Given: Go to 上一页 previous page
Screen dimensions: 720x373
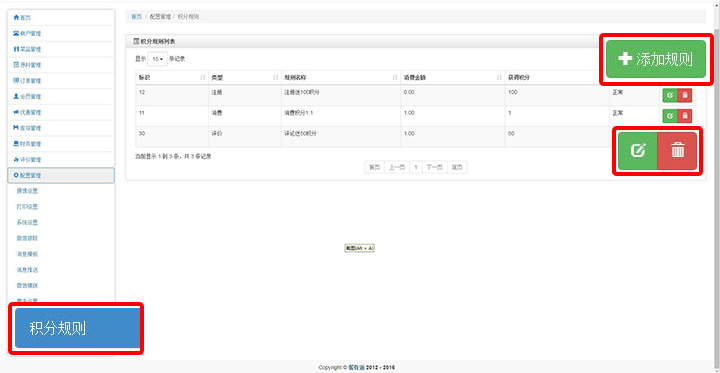Looking at the screenshot, I should click(397, 167).
